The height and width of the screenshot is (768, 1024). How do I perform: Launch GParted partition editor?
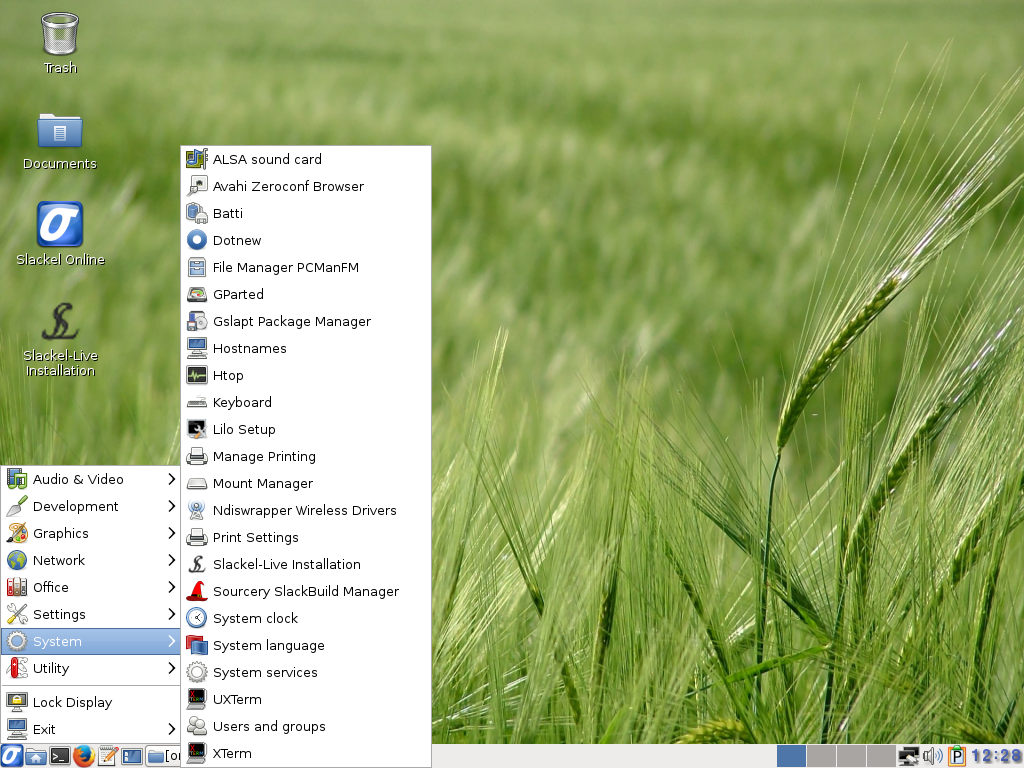[x=306, y=295]
